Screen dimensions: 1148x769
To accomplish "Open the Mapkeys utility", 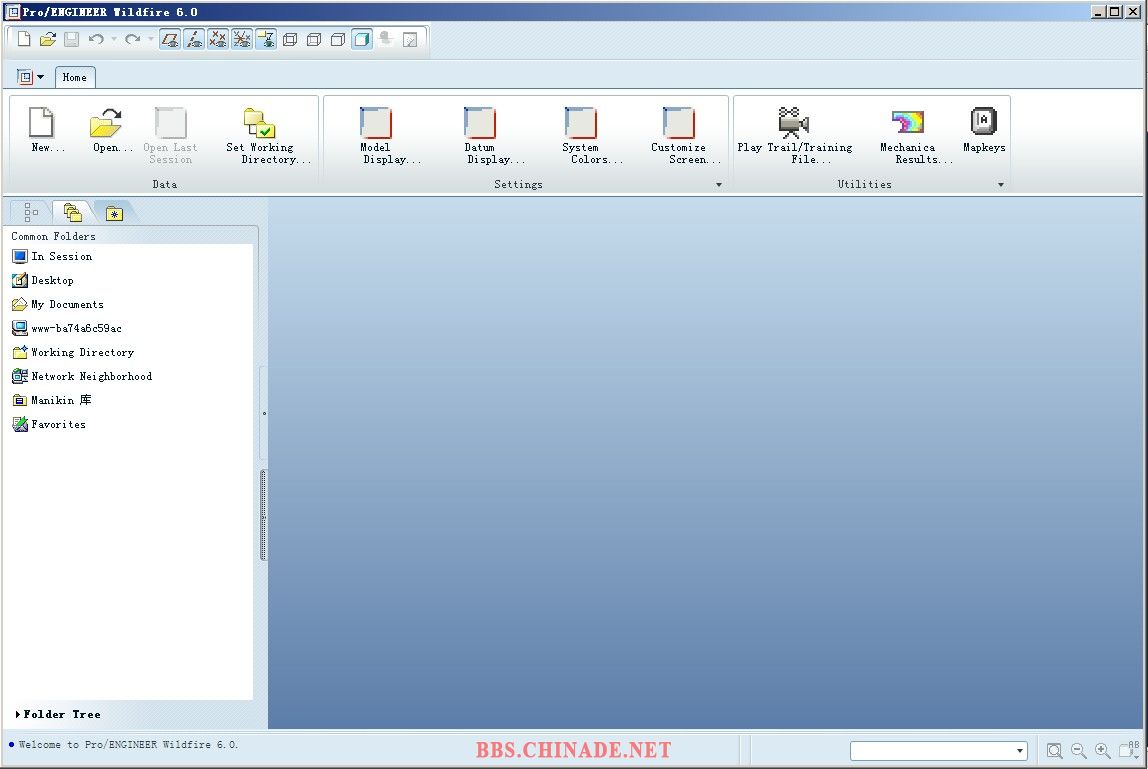I will [x=984, y=130].
